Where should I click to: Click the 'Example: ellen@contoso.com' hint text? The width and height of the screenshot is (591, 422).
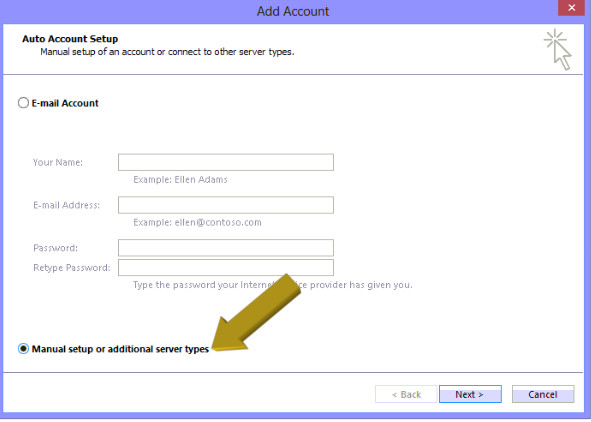pyautogui.click(x=198, y=222)
